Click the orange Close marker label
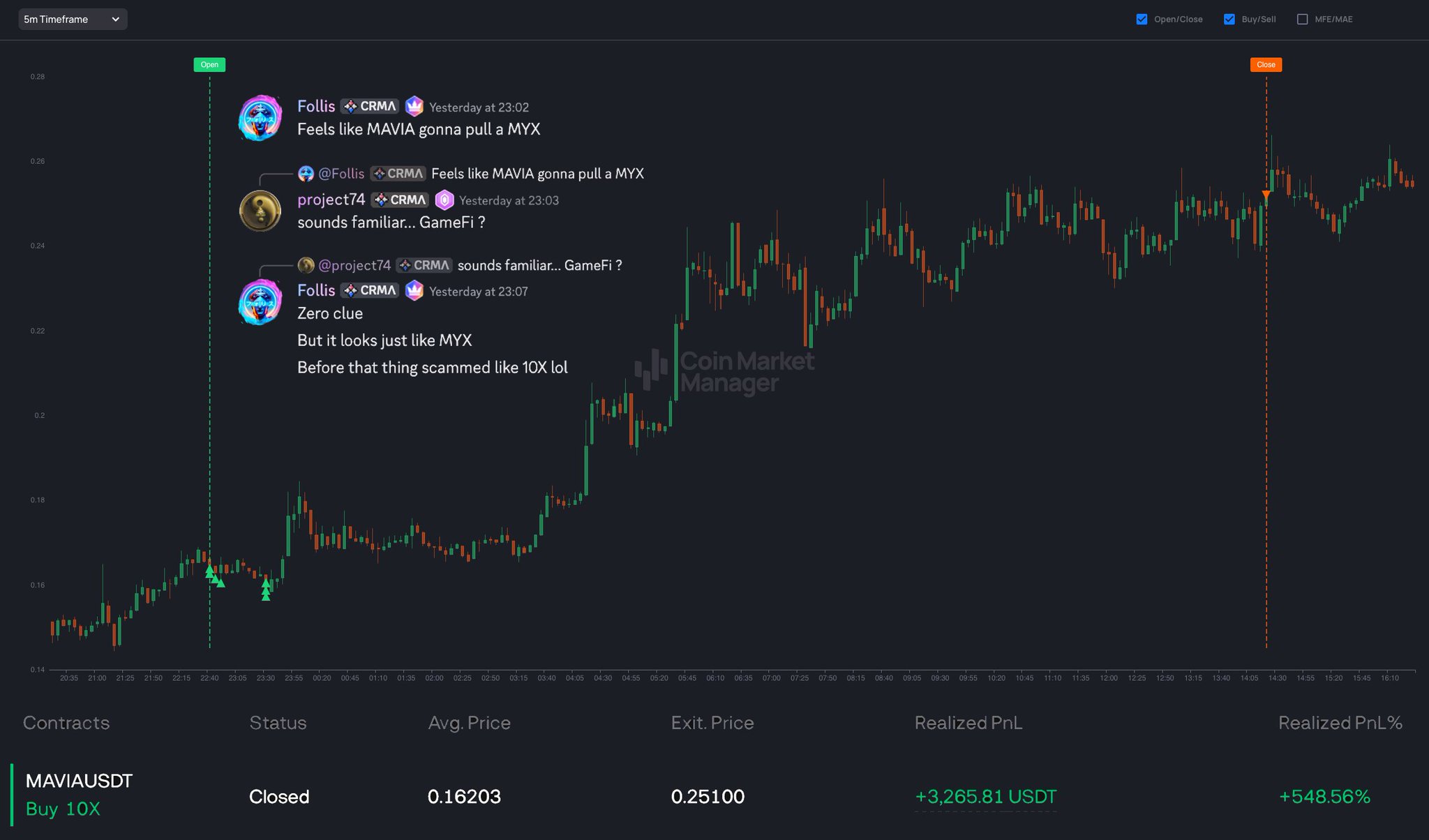The image size is (1429, 840). (x=1266, y=65)
